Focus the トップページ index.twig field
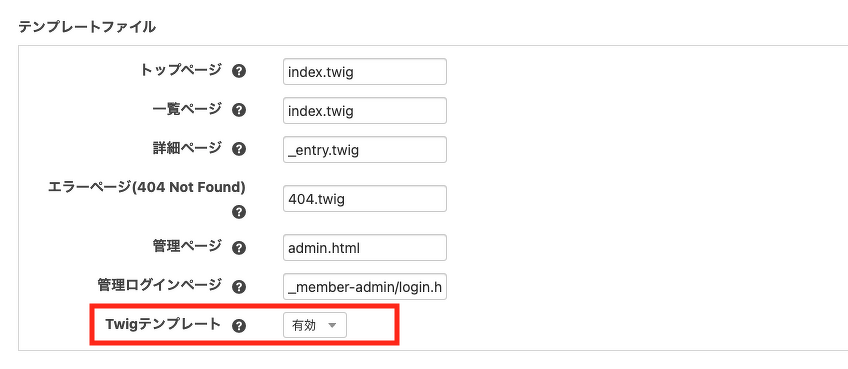 (x=365, y=71)
